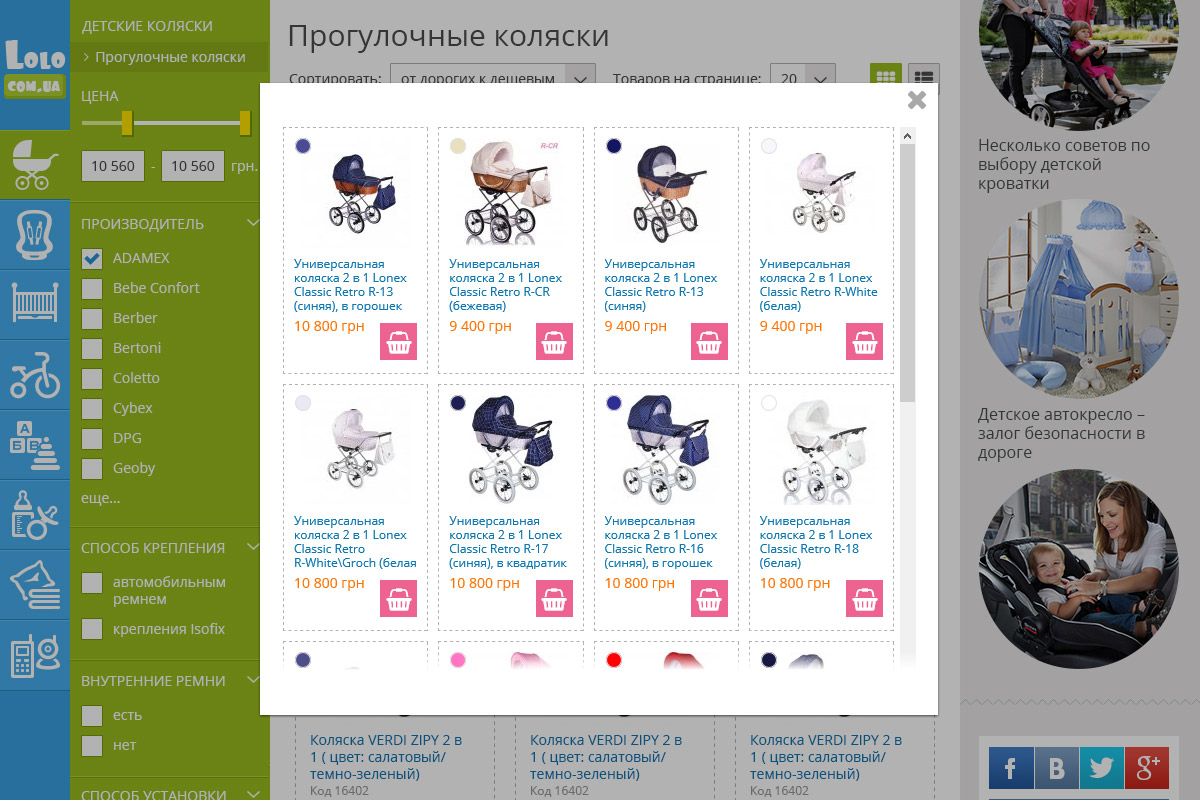Open the car seats category icon
Image resolution: width=1200 pixels, height=800 pixels.
tap(35, 235)
